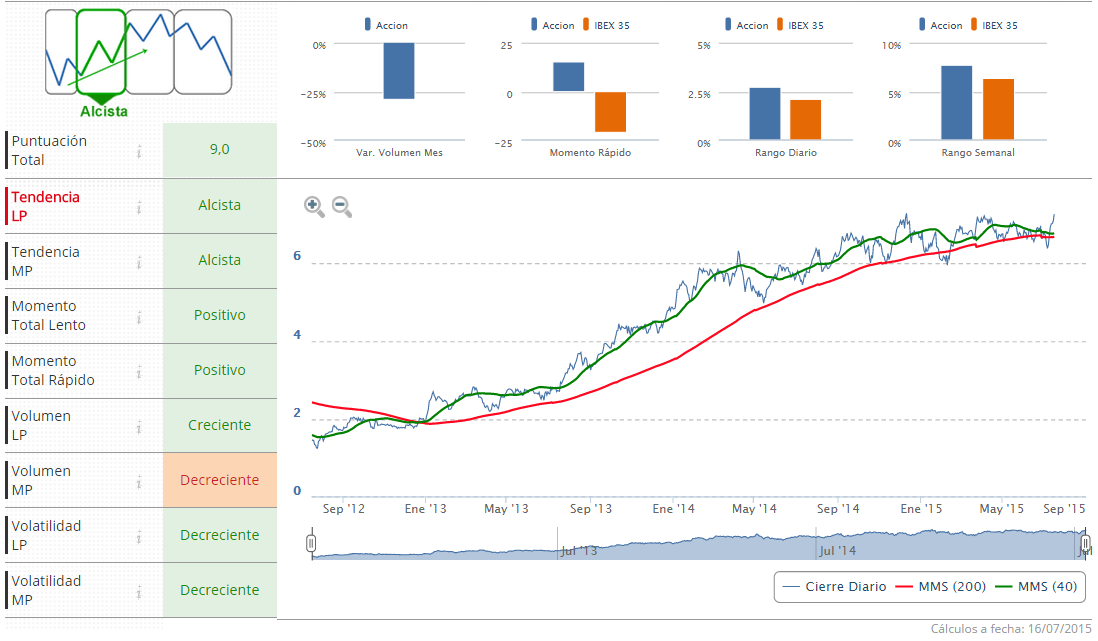Click info icon beside Momento Total Lento
This screenshot has height=641, width=1098.
pos(139,317)
